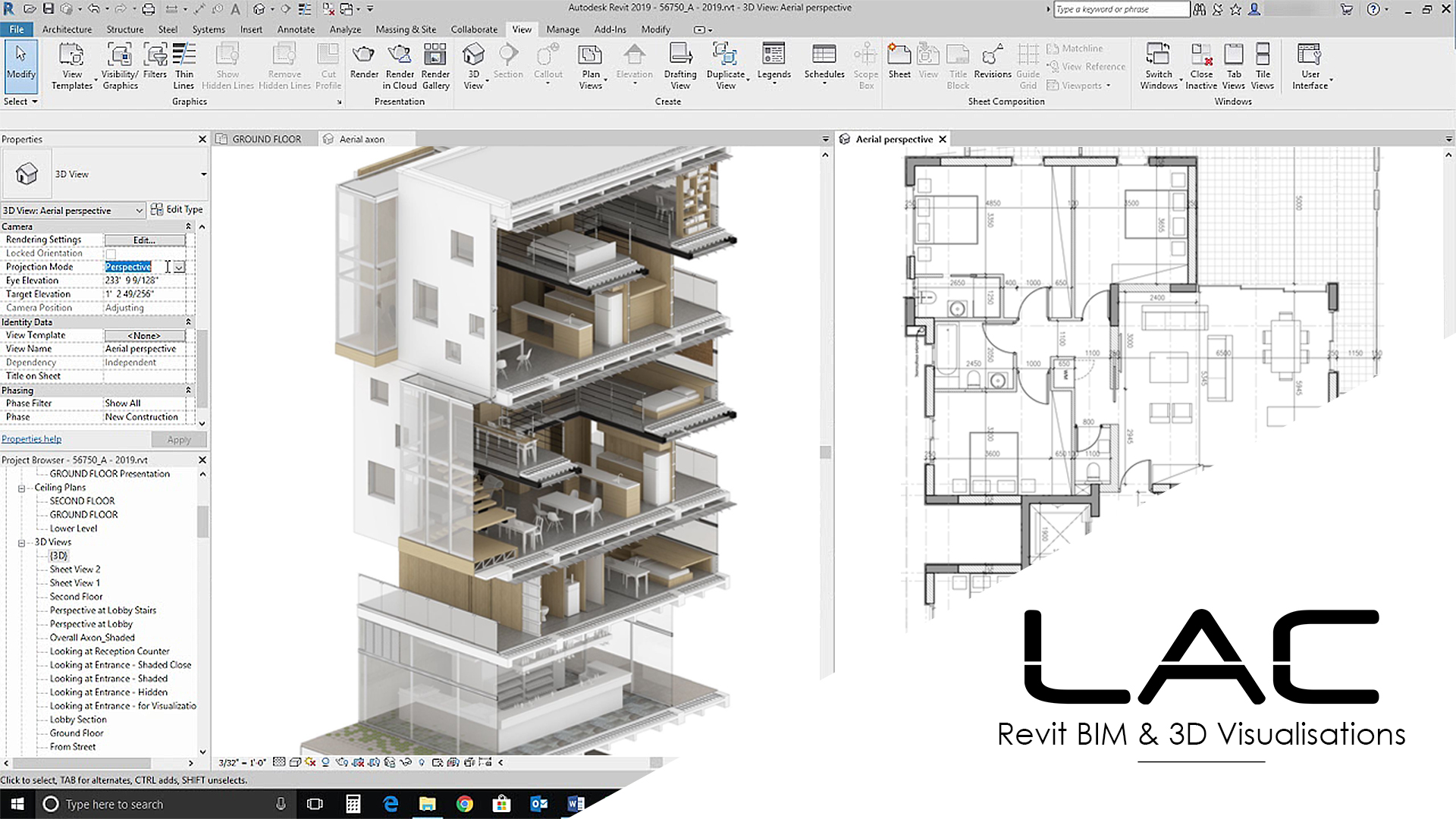Click the Render Gallery icon
This screenshot has width=1456, height=819.
click(x=435, y=55)
